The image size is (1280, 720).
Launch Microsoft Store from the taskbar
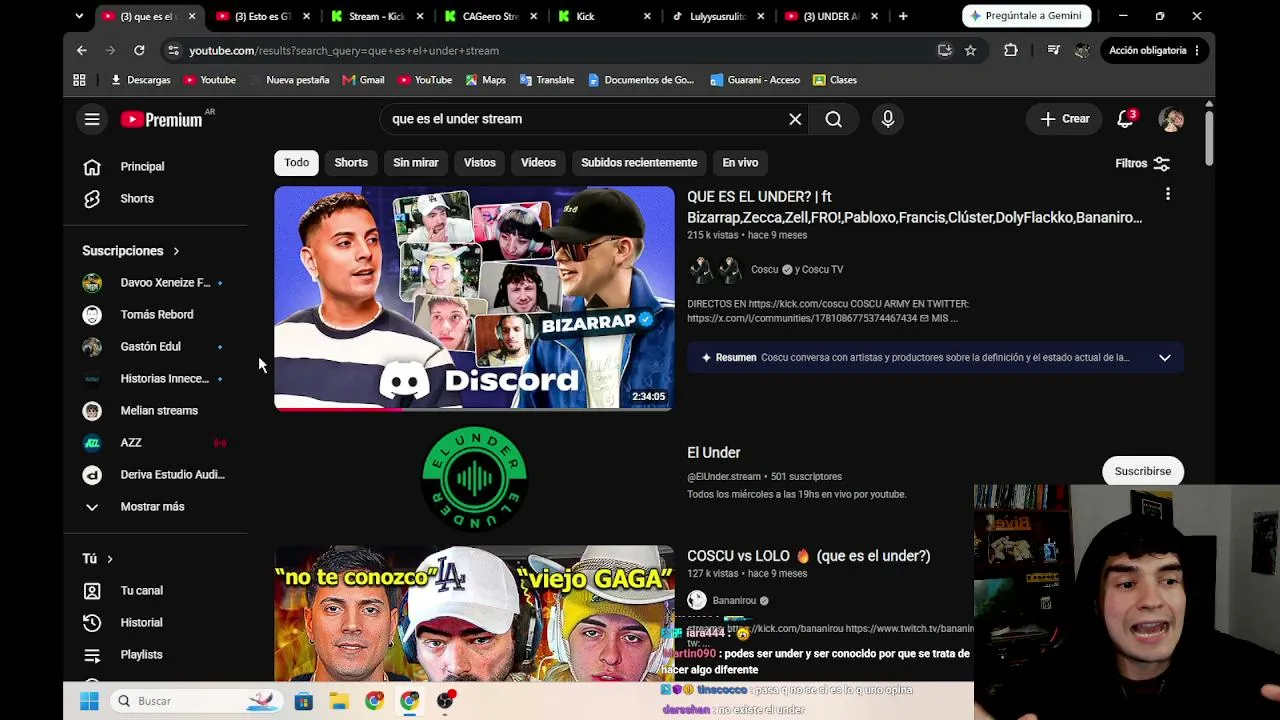[304, 701]
